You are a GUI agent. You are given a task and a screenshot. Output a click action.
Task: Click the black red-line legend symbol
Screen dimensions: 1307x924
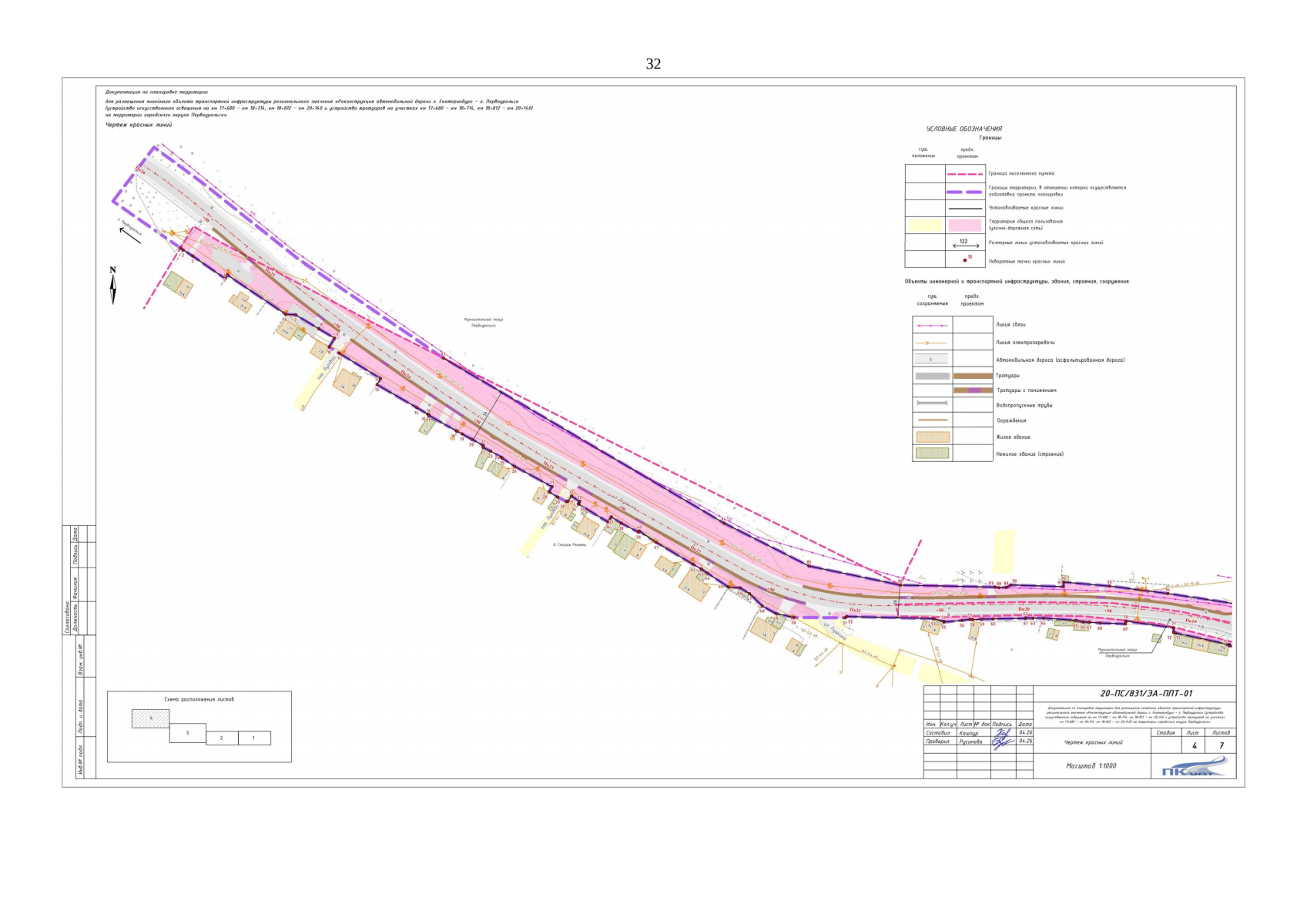[965, 209]
